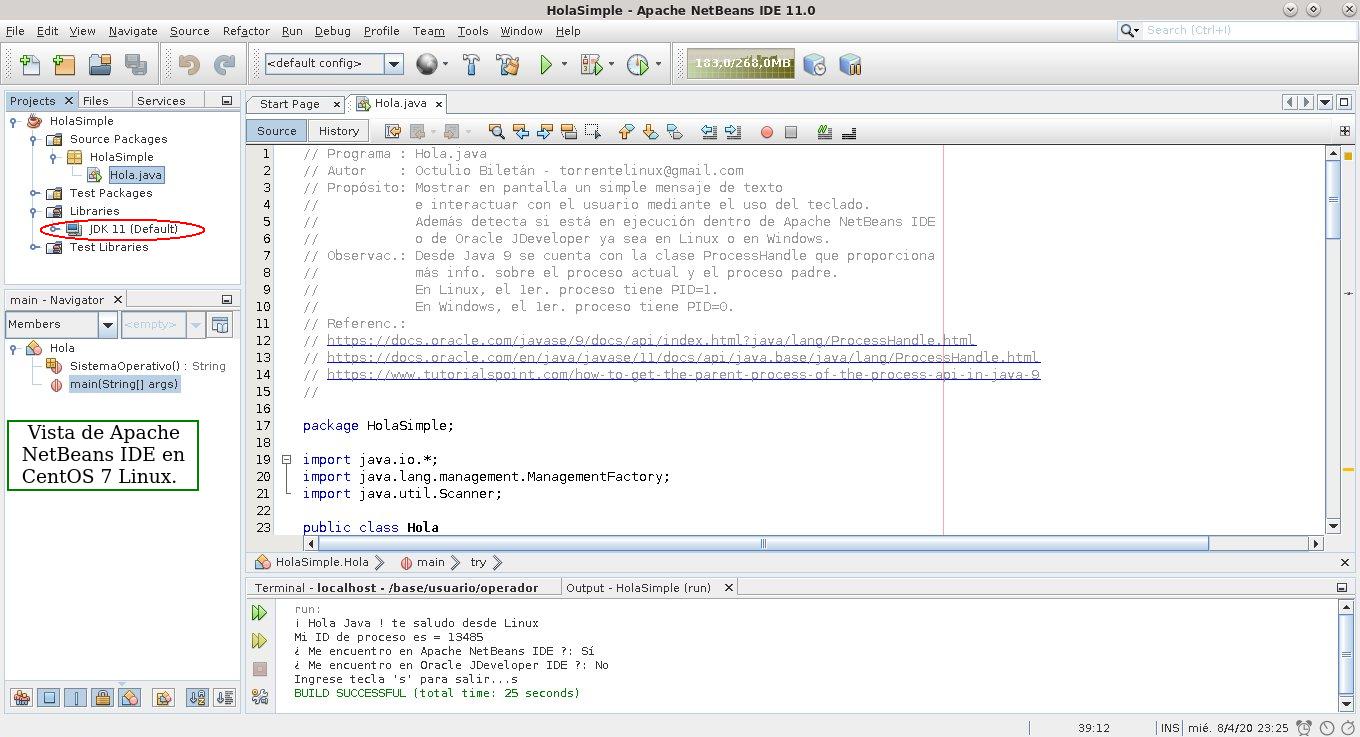Click the New Project toolbar icon

point(64,65)
